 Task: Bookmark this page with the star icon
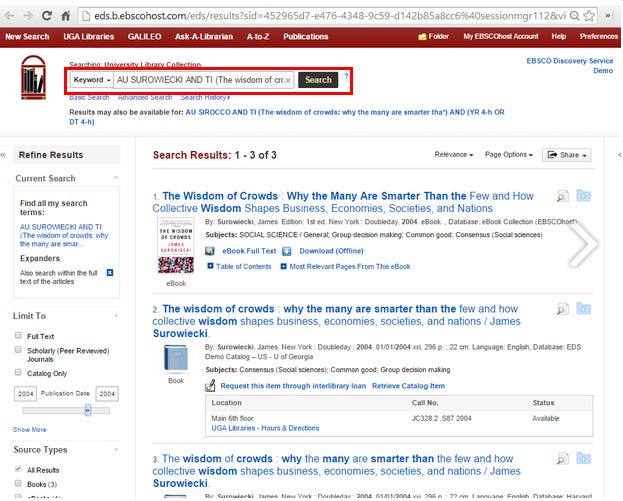[589, 16]
